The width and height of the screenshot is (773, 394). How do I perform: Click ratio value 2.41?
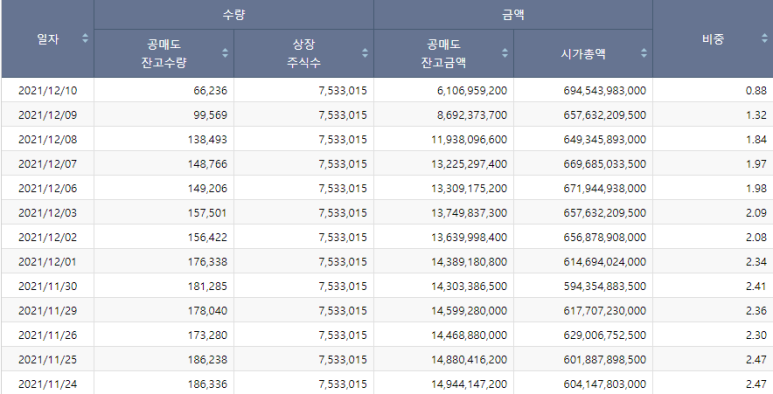pos(757,286)
